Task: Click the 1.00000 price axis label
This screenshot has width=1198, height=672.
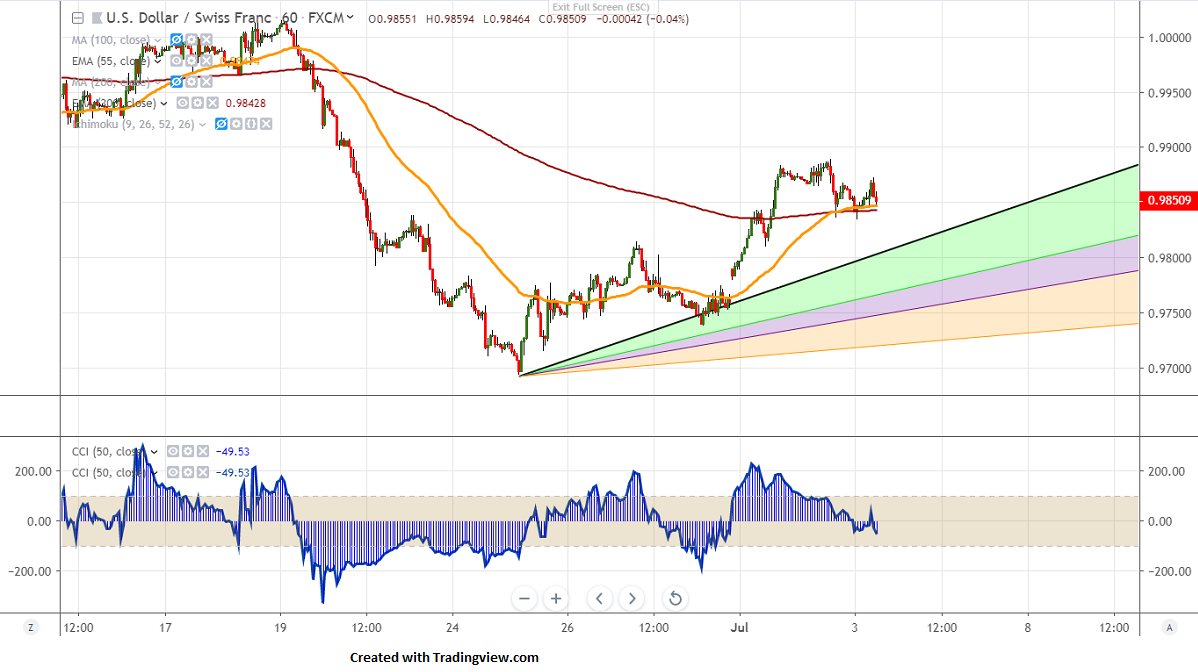Action: point(1170,37)
